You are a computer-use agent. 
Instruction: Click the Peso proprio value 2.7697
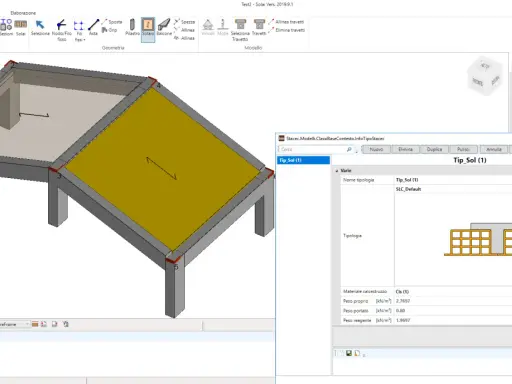(x=403, y=301)
